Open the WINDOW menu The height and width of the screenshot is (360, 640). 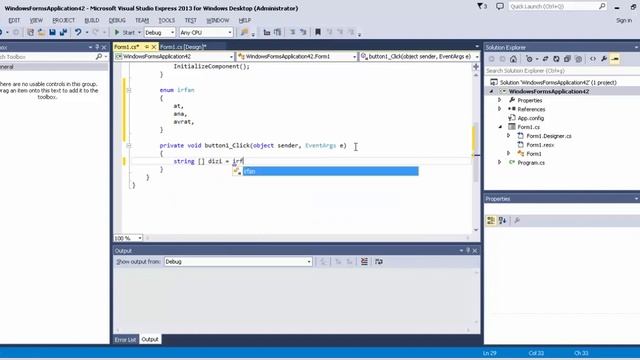(x=218, y=20)
